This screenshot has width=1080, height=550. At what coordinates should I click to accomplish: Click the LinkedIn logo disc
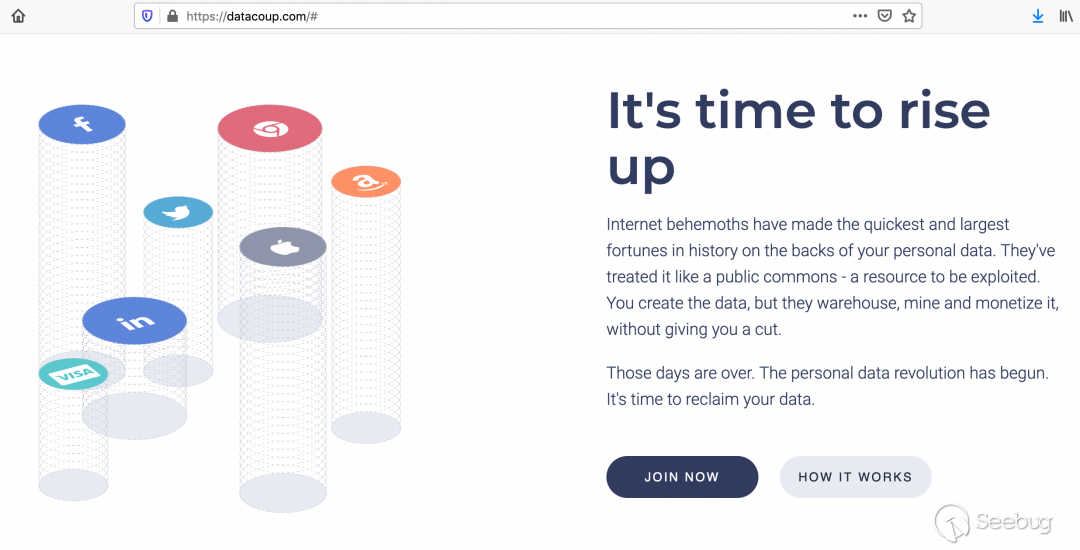[134, 321]
